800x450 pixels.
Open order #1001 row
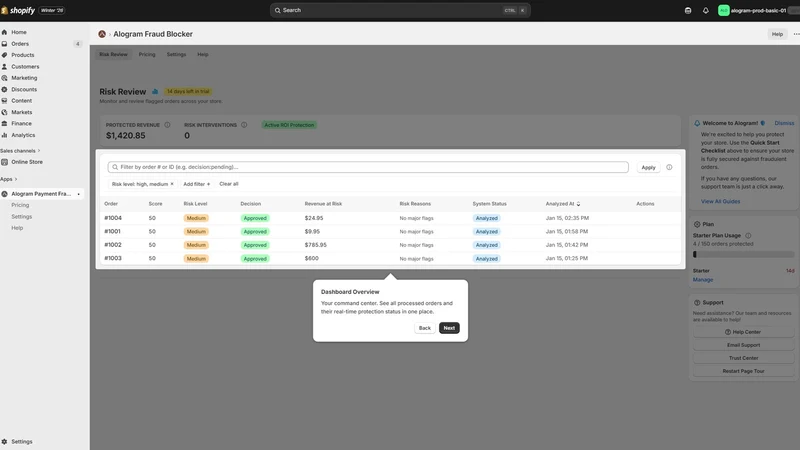pos(391,232)
